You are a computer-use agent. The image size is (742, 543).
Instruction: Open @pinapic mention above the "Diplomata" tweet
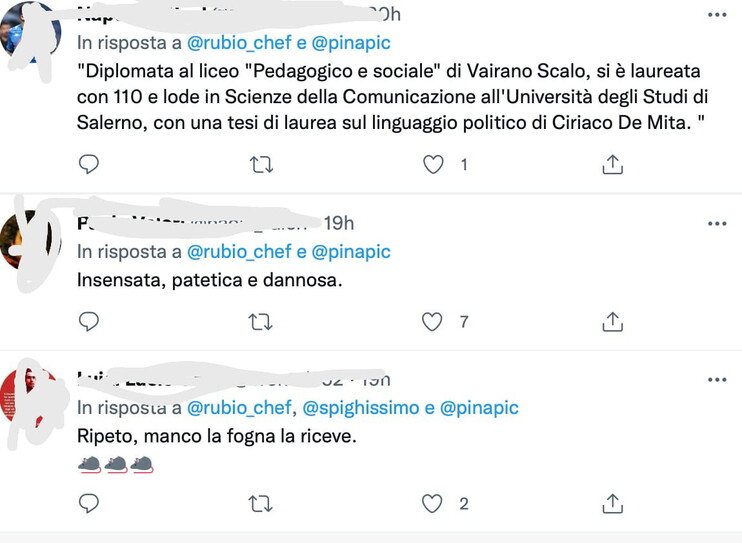[x=351, y=43]
